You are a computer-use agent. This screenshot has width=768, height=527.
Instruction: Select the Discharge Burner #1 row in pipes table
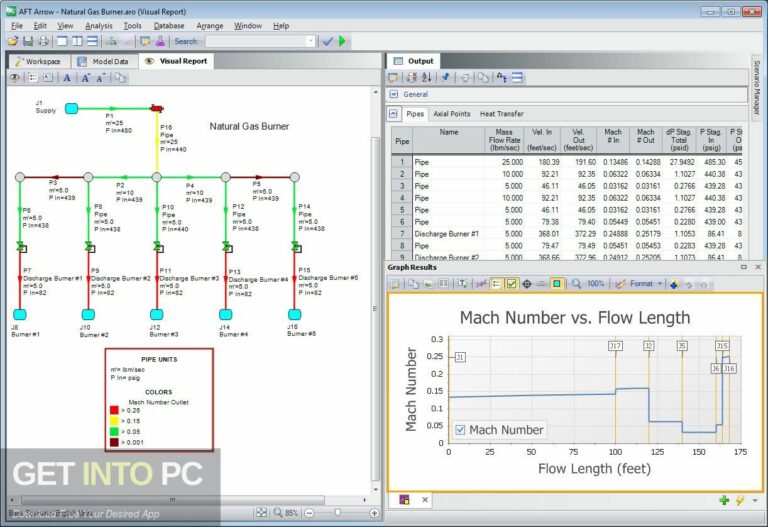pyautogui.click(x=569, y=234)
